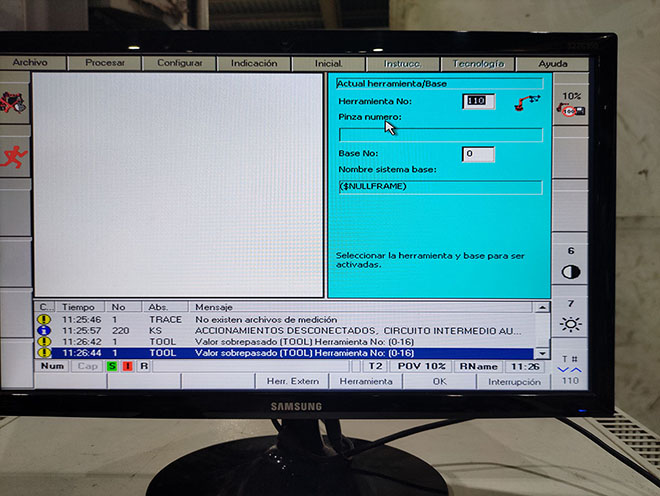Open the Archivo menu
The height and width of the screenshot is (496, 660).
30,63
